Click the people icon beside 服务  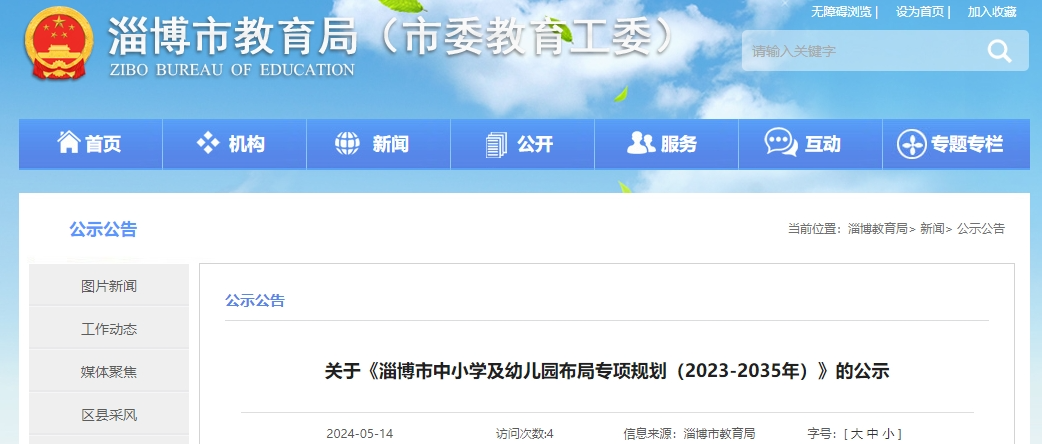[641, 143]
